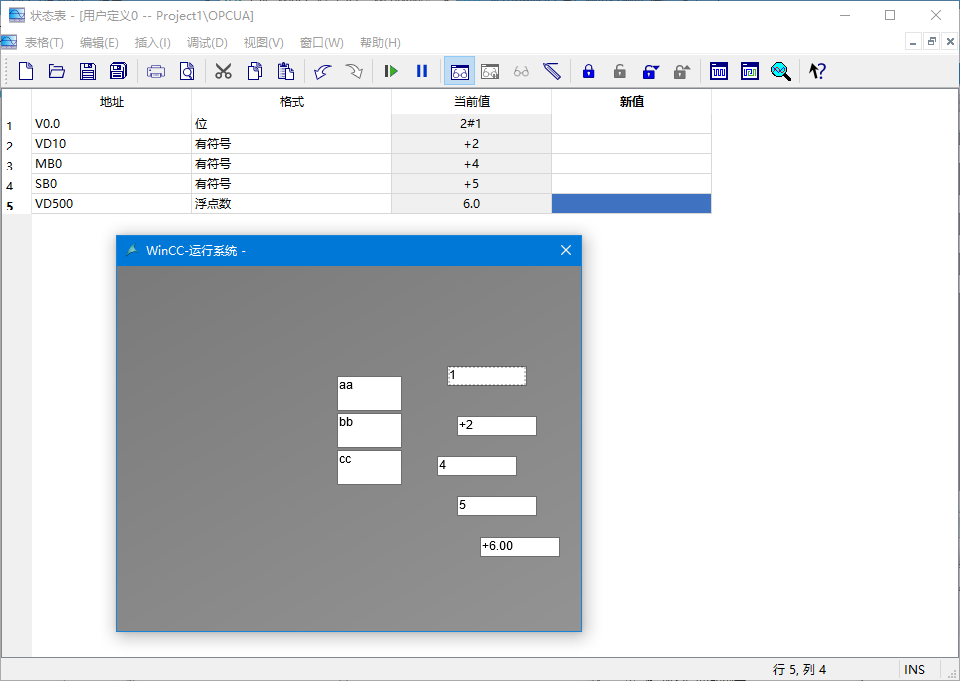The width and height of the screenshot is (960, 681).
Task: Select row header 1
Action: click(16, 125)
